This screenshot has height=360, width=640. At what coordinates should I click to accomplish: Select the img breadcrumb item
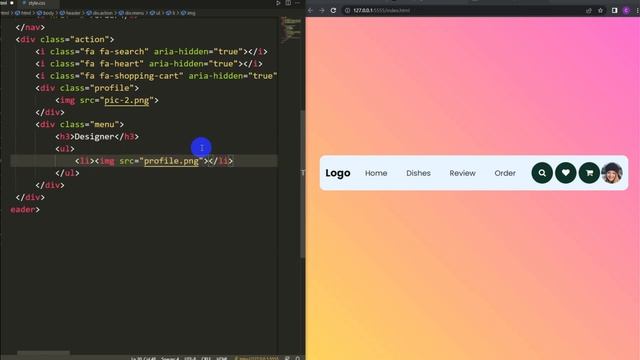(x=188, y=13)
